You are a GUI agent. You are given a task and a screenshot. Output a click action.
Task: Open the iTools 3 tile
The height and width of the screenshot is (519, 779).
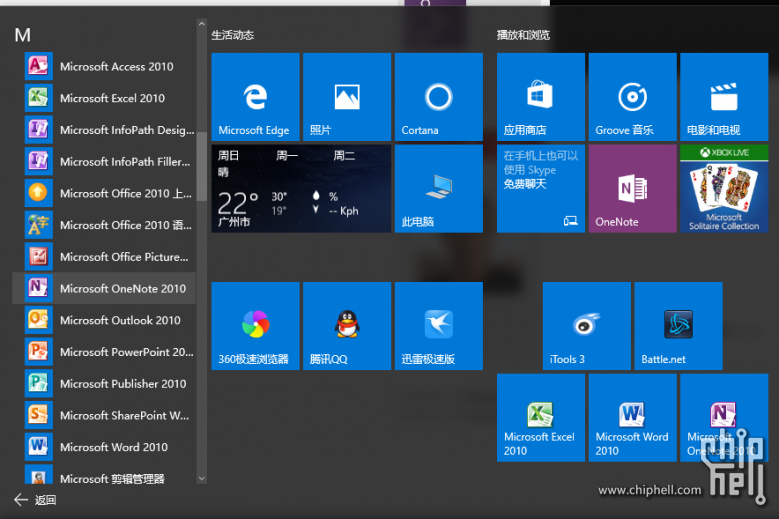click(x=587, y=326)
